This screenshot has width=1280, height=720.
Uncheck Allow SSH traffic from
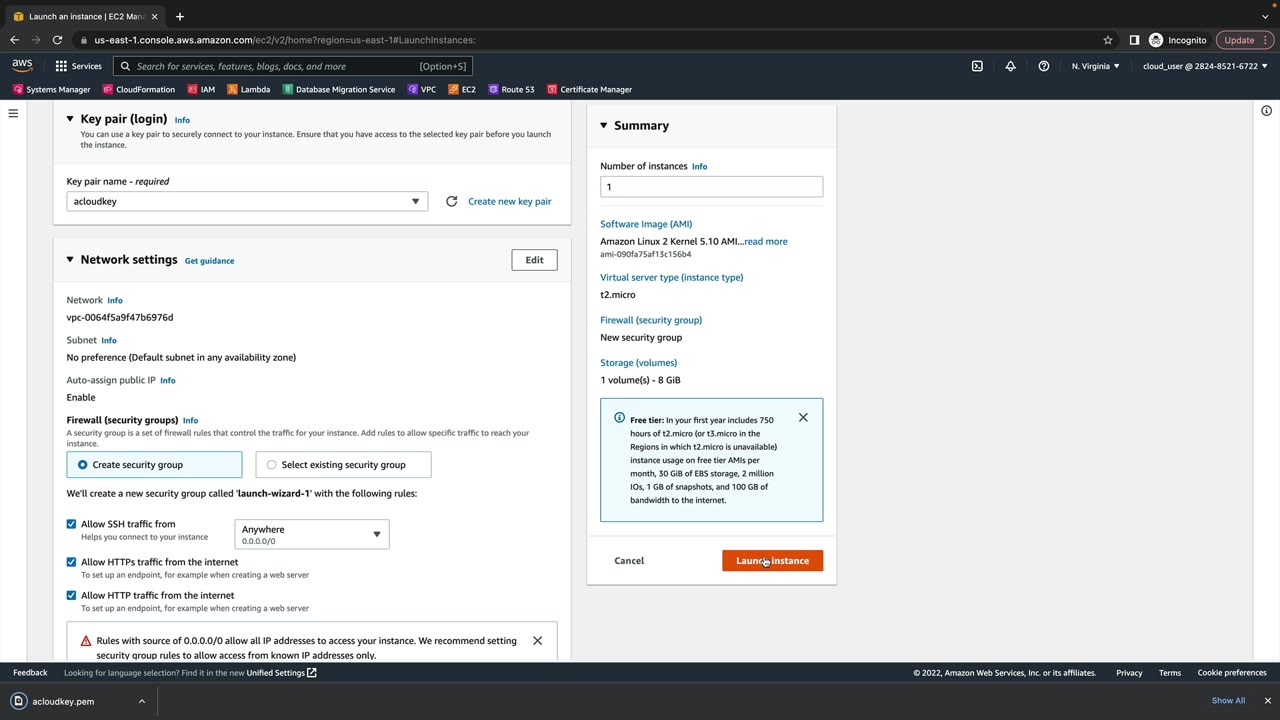[71, 524]
